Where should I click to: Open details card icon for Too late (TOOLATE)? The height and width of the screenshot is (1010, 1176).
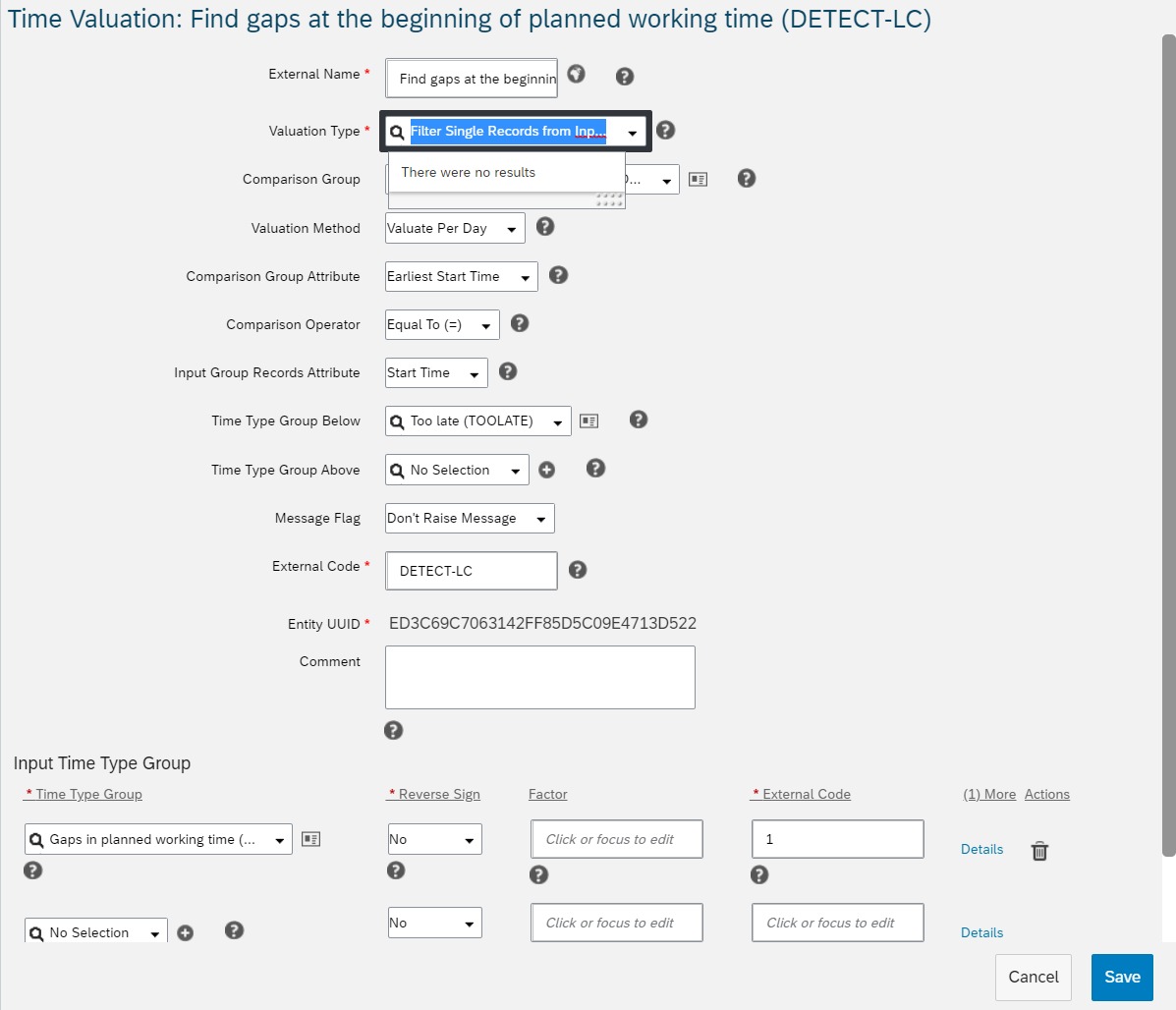[589, 421]
